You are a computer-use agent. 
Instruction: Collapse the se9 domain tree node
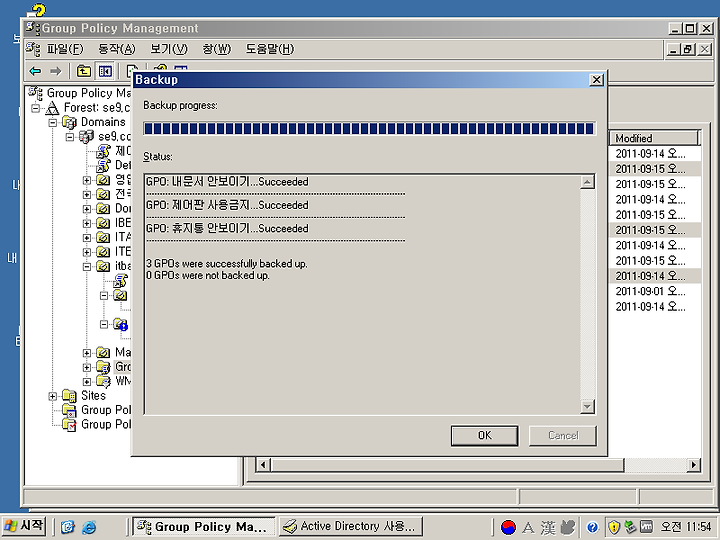coord(70,137)
